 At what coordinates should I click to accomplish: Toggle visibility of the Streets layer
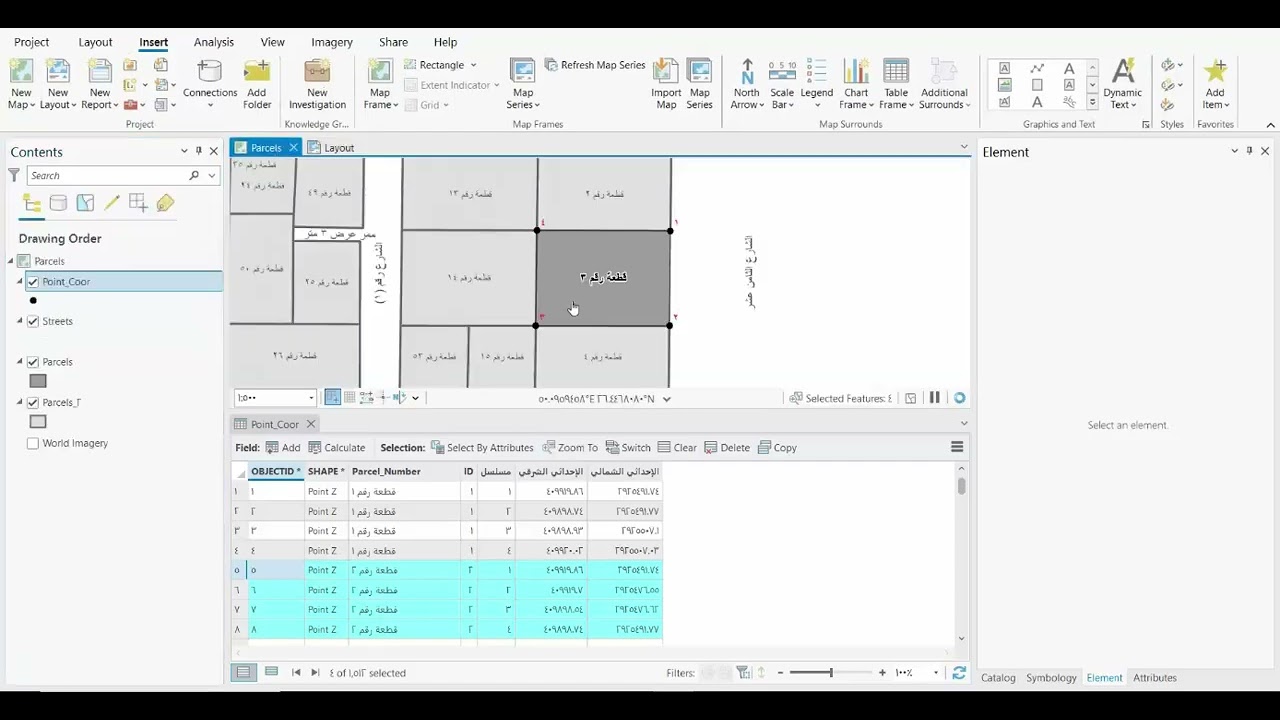click(33, 321)
